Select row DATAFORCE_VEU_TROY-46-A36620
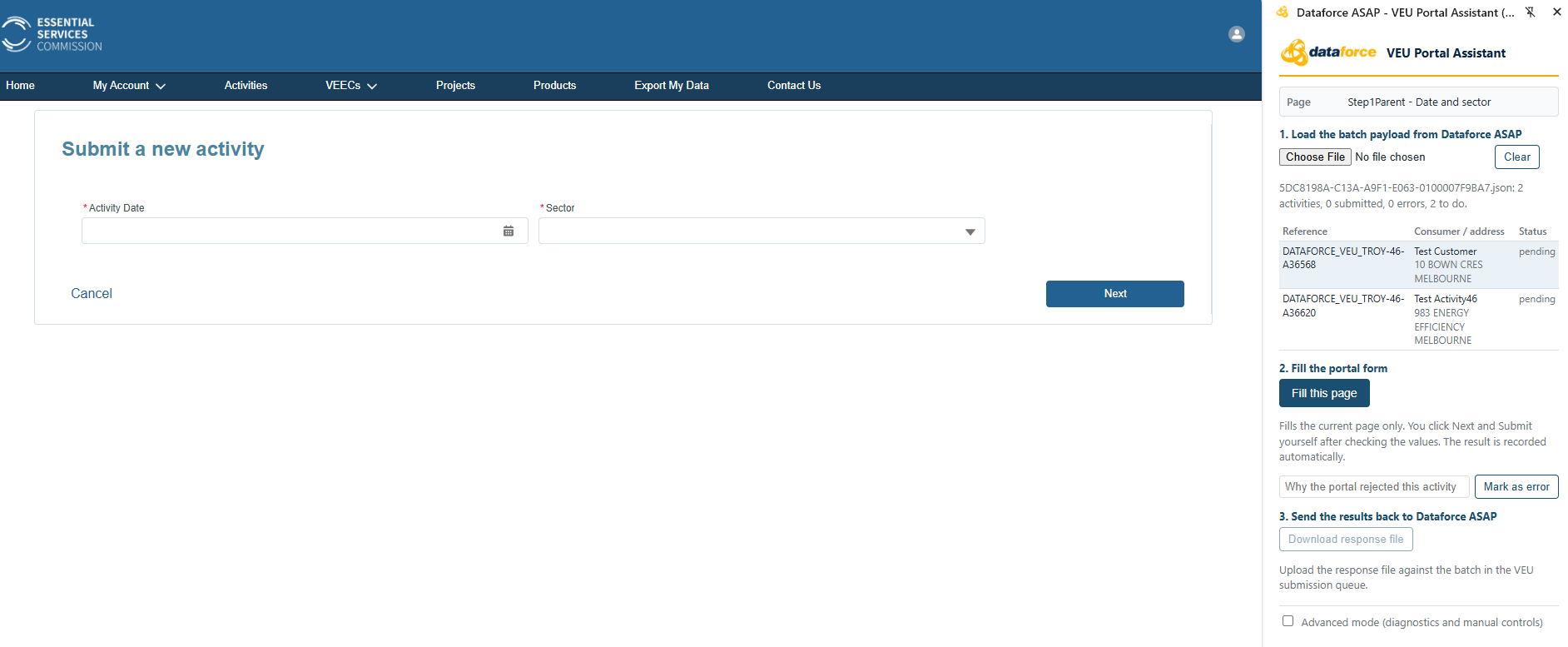 1419,319
